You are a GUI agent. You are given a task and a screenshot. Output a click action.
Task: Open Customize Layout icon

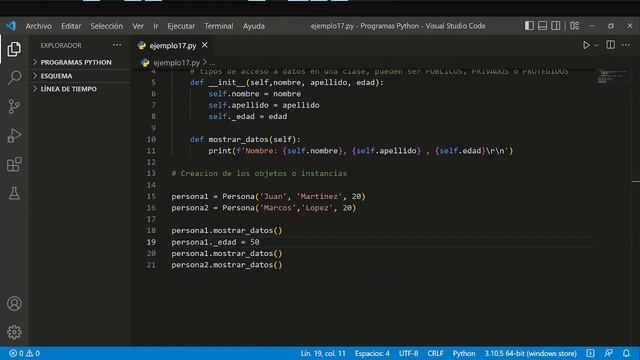click(x=575, y=26)
